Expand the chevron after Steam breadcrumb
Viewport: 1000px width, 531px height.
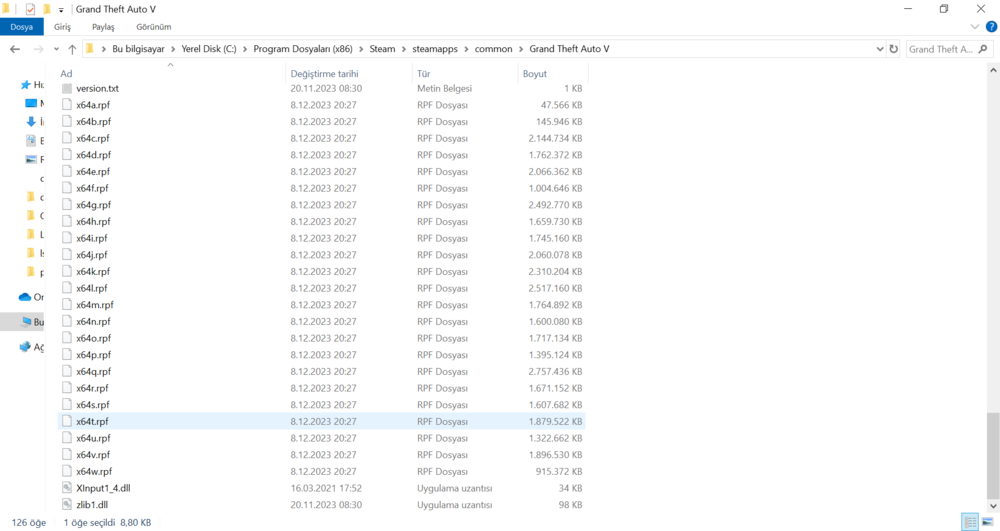(404, 49)
